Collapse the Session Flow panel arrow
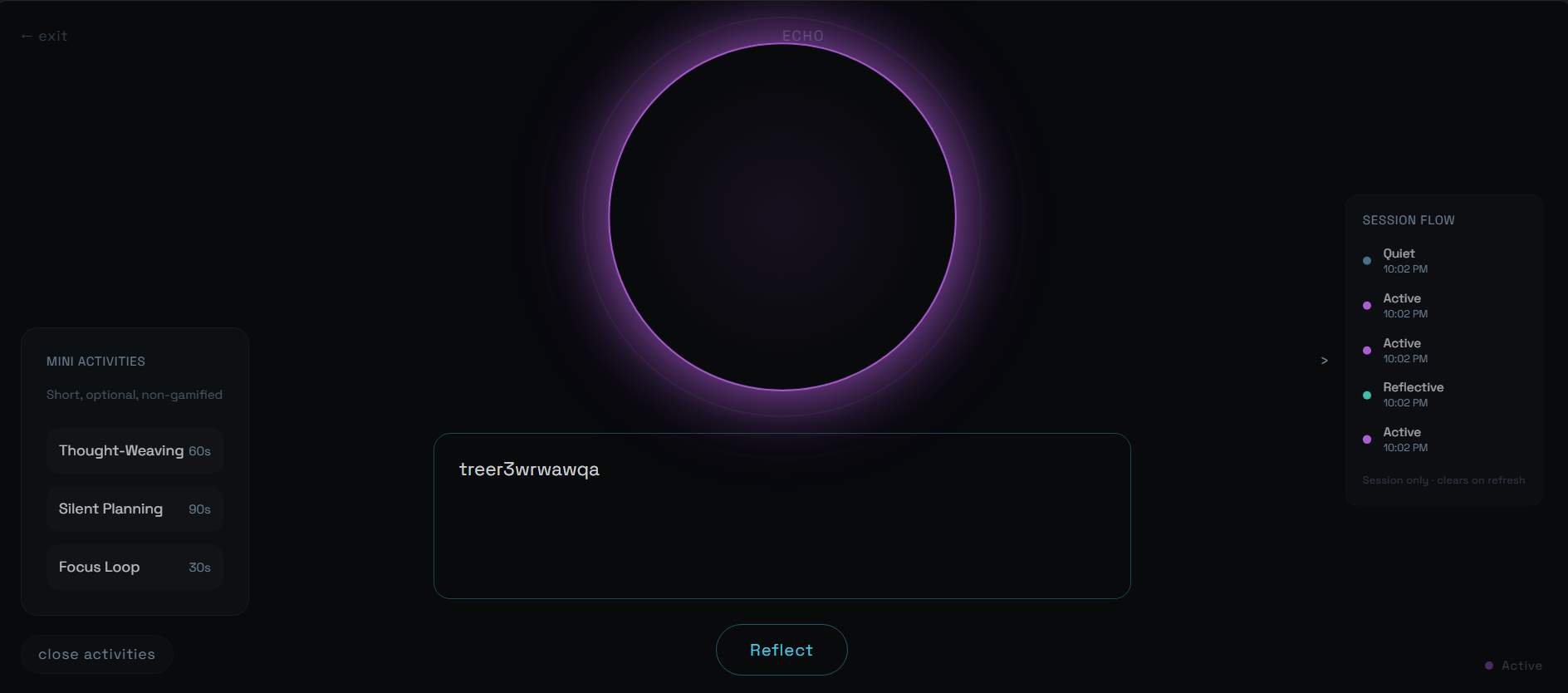The width and height of the screenshot is (1568, 693). point(1324,360)
